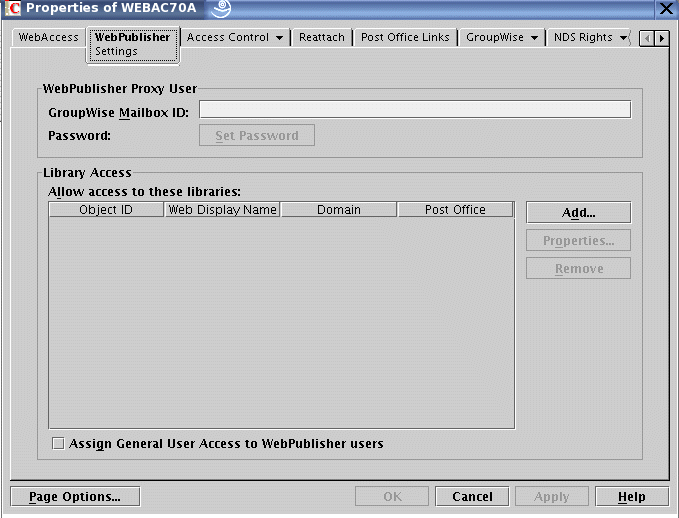
Task: Click the Web Display Name column header
Action: tap(222, 210)
